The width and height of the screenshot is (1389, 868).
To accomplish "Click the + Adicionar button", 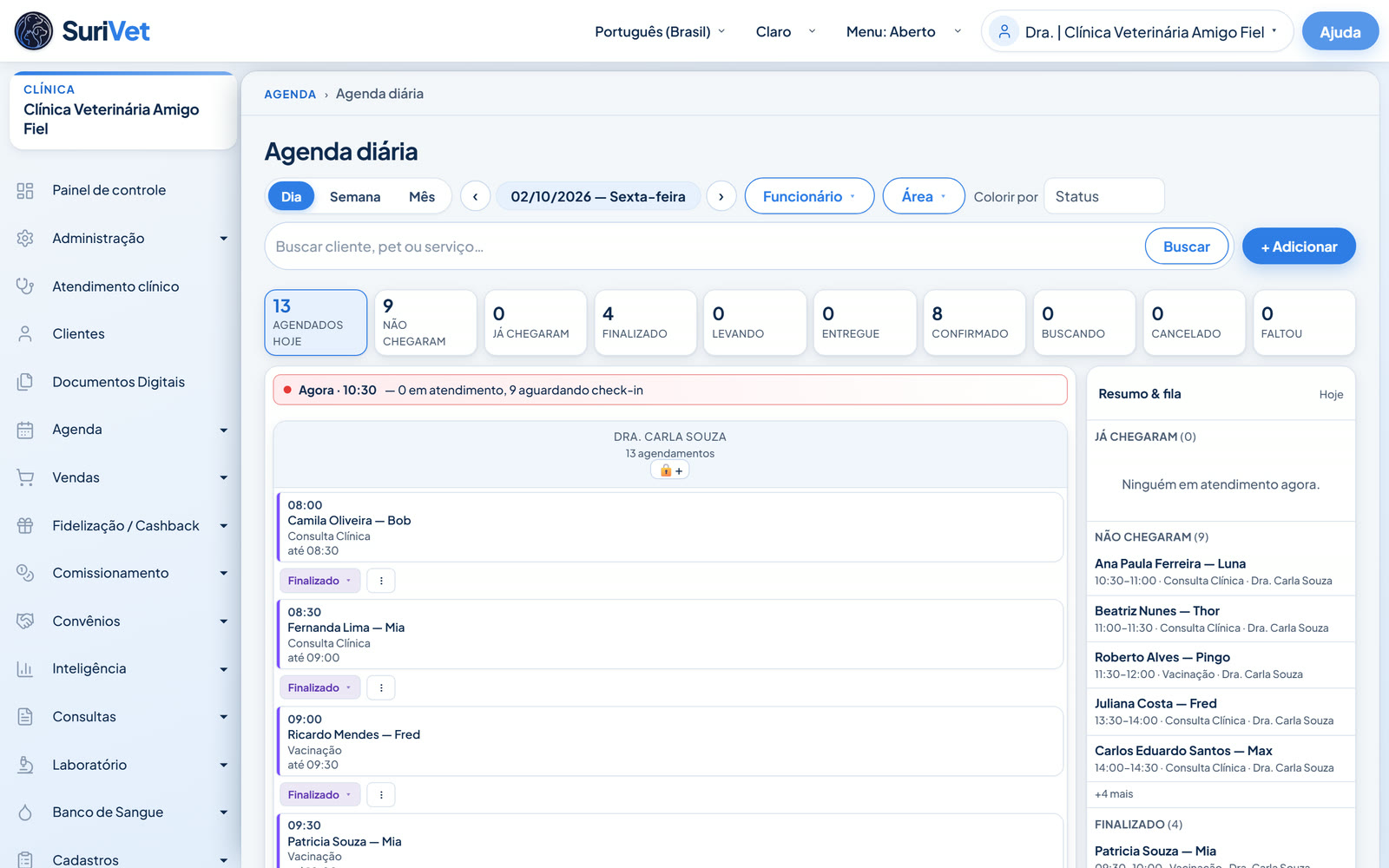I will click(x=1299, y=247).
